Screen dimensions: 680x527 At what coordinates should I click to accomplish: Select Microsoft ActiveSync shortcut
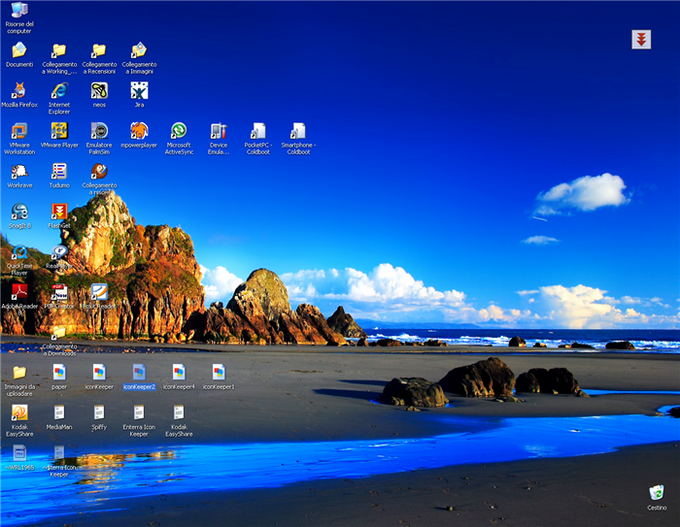pos(179,131)
